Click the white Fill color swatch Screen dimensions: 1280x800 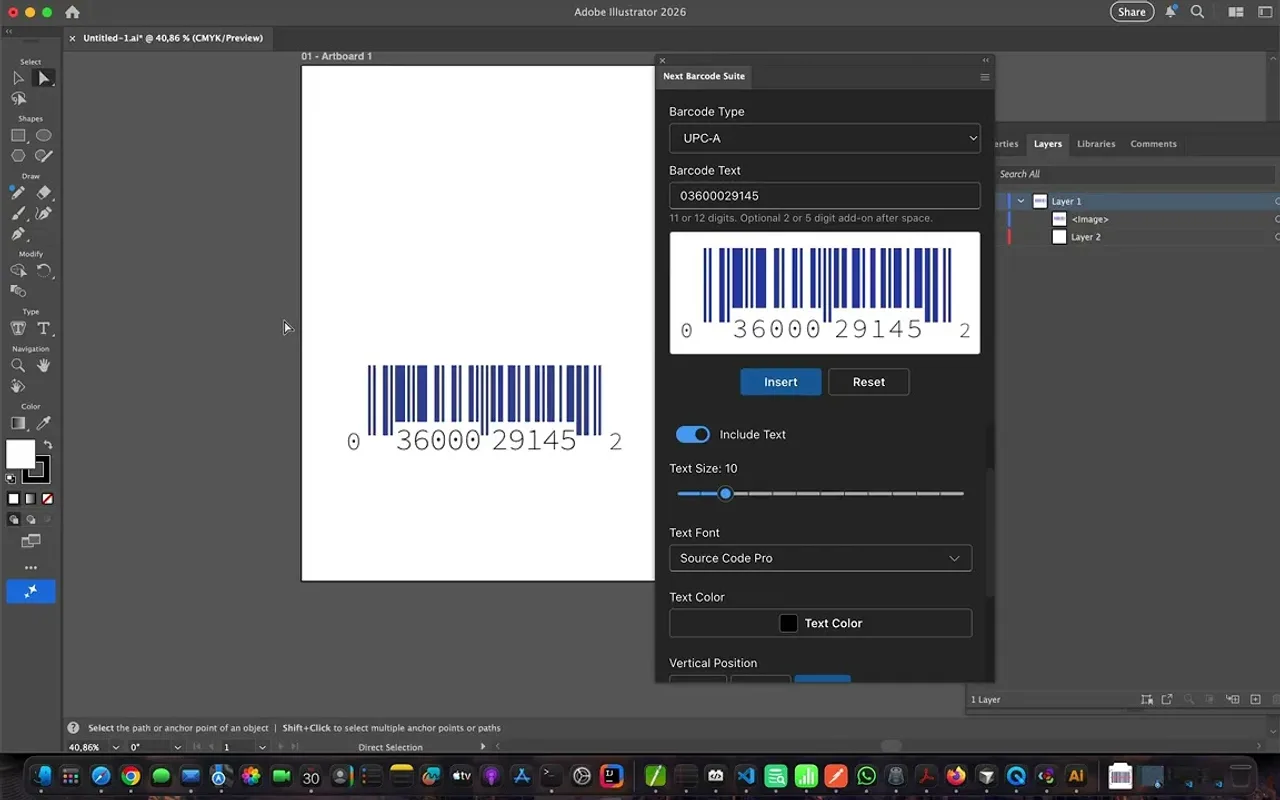(20, 454)
